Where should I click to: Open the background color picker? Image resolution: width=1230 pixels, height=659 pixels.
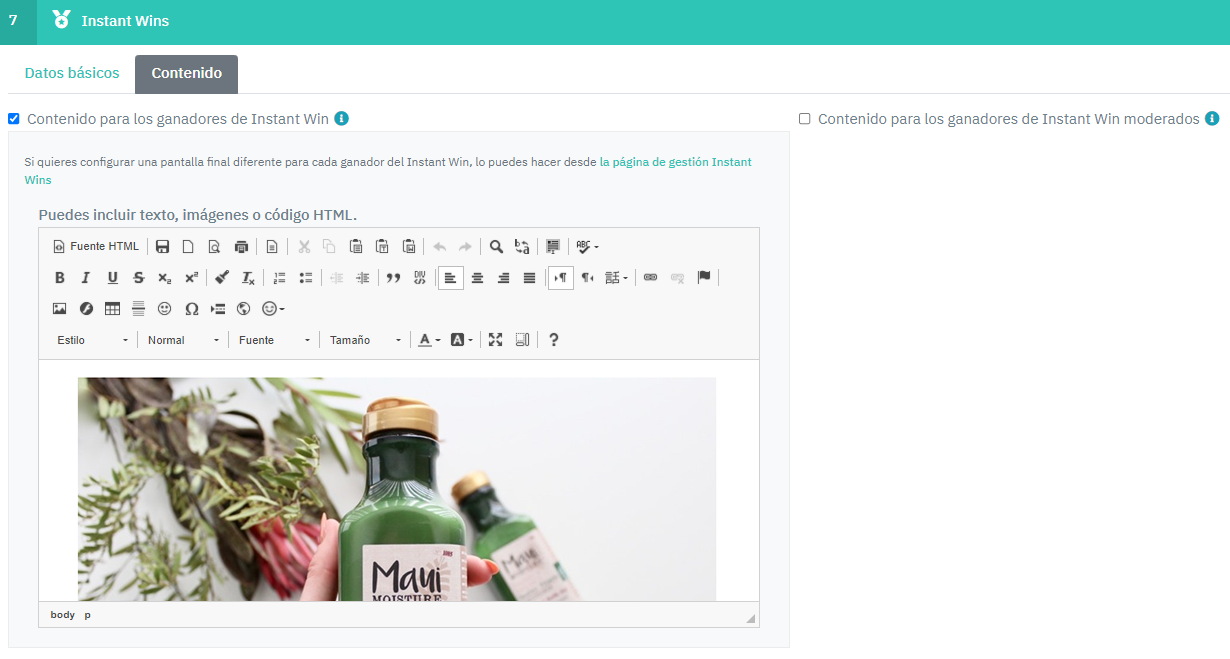[461, 340]
